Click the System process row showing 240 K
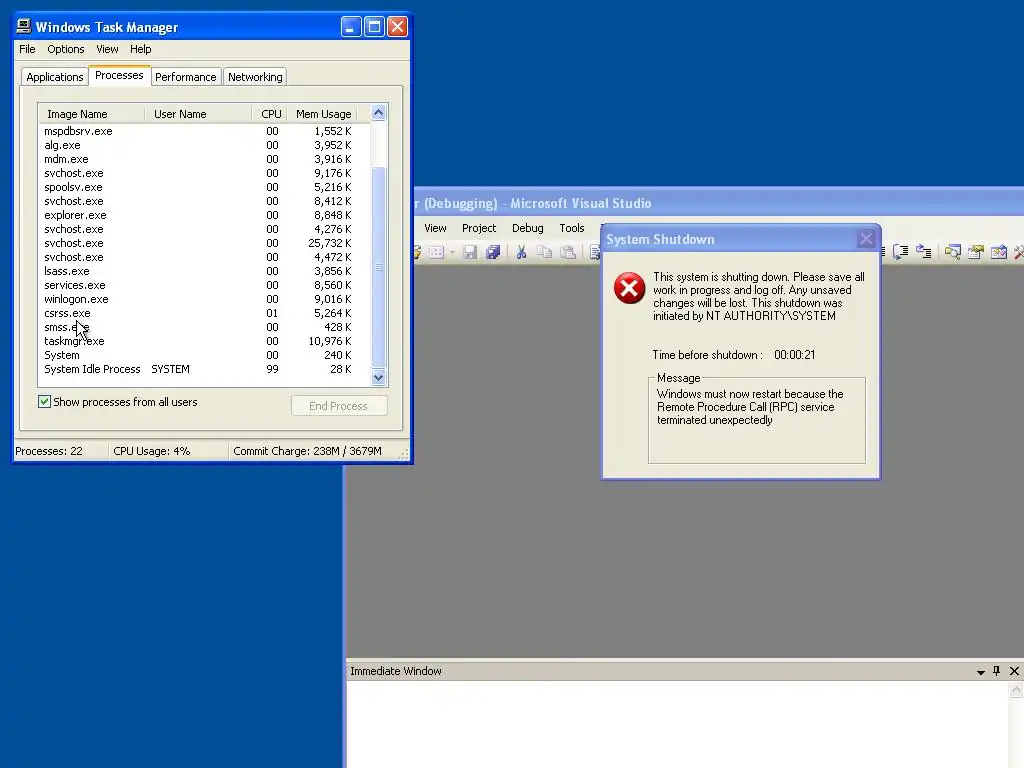1024x768 pixels. (x=204, y=355)
